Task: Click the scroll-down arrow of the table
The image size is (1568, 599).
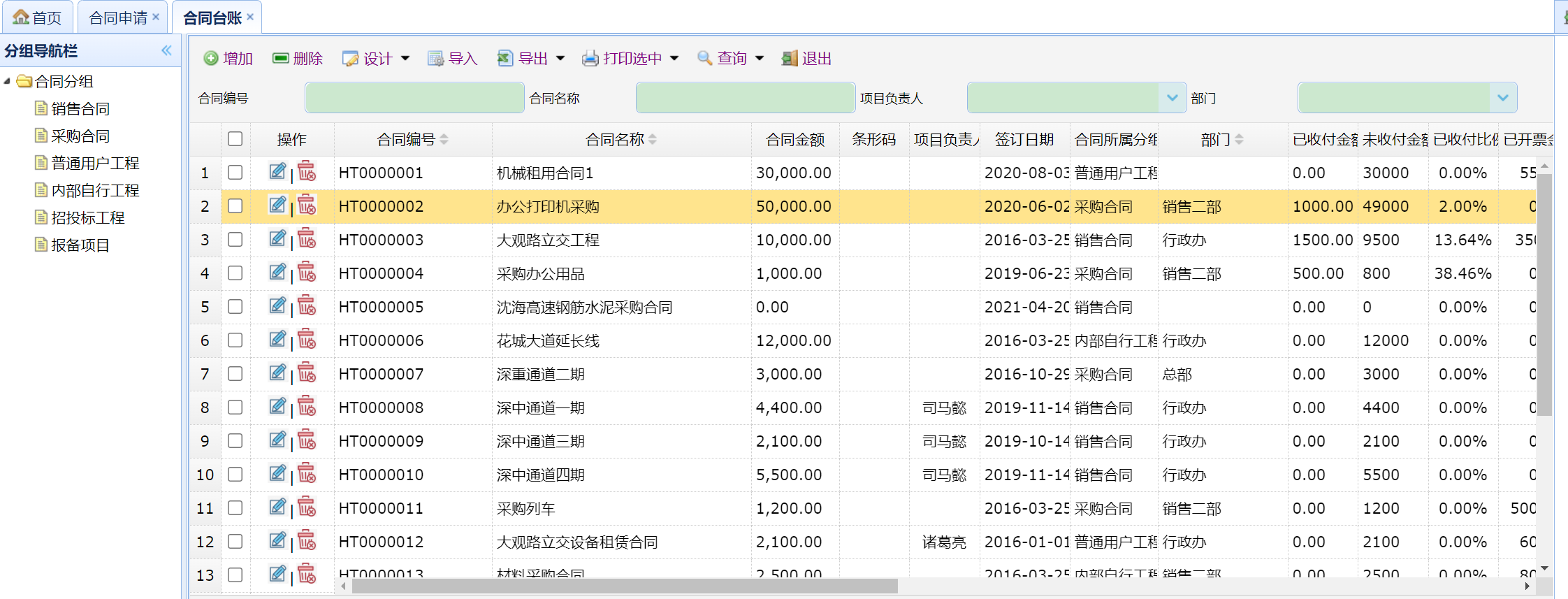Action: 1544,568
